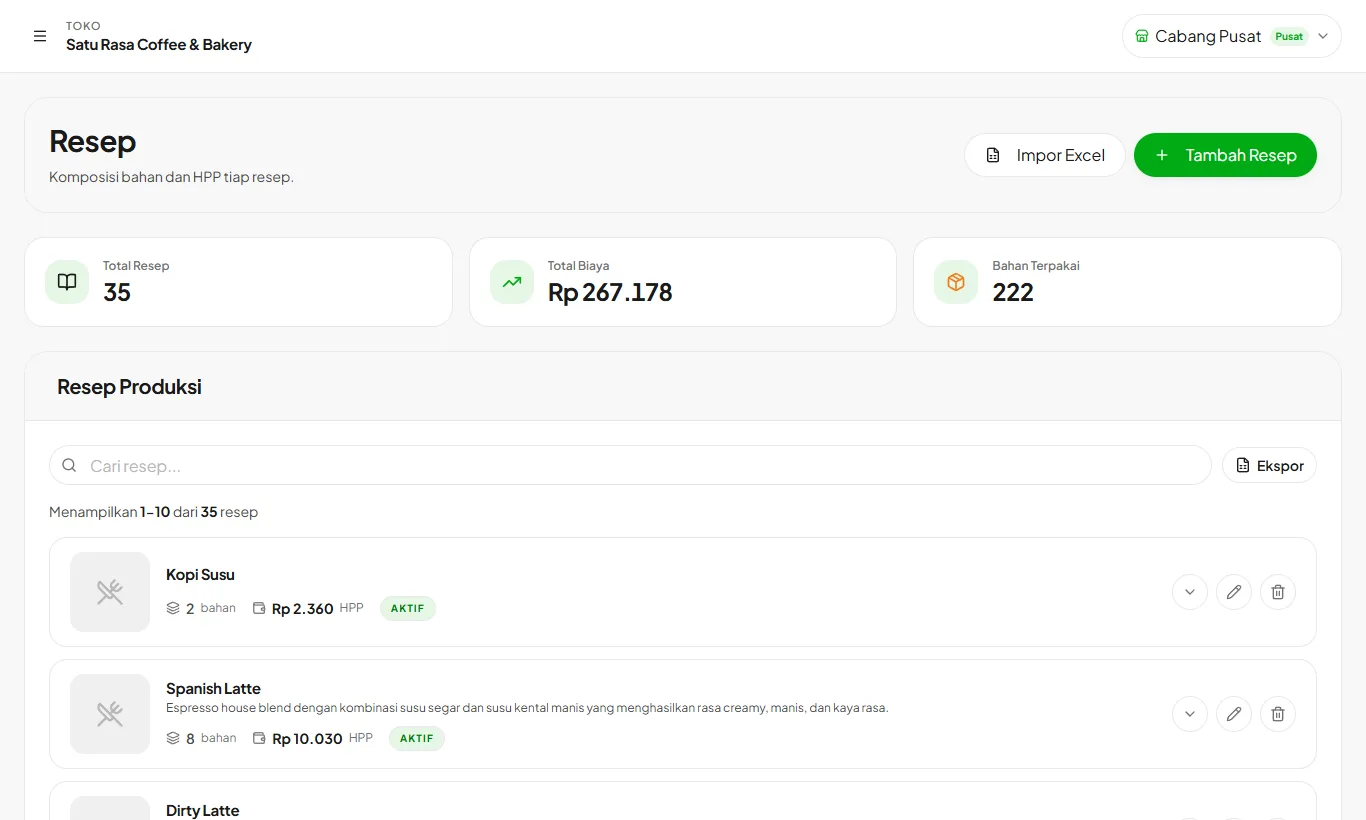Viewport: 1366px width, 820px height.
Task: Click the Resep Produksi section heading
Action: (x=129, y=386)
